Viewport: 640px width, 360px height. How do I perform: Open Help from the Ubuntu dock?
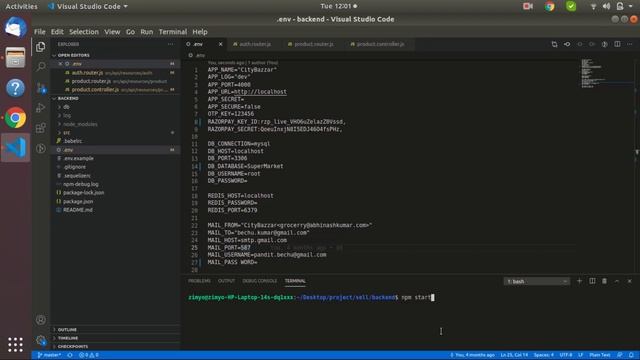pyautogui.click(x=15, y=87)
